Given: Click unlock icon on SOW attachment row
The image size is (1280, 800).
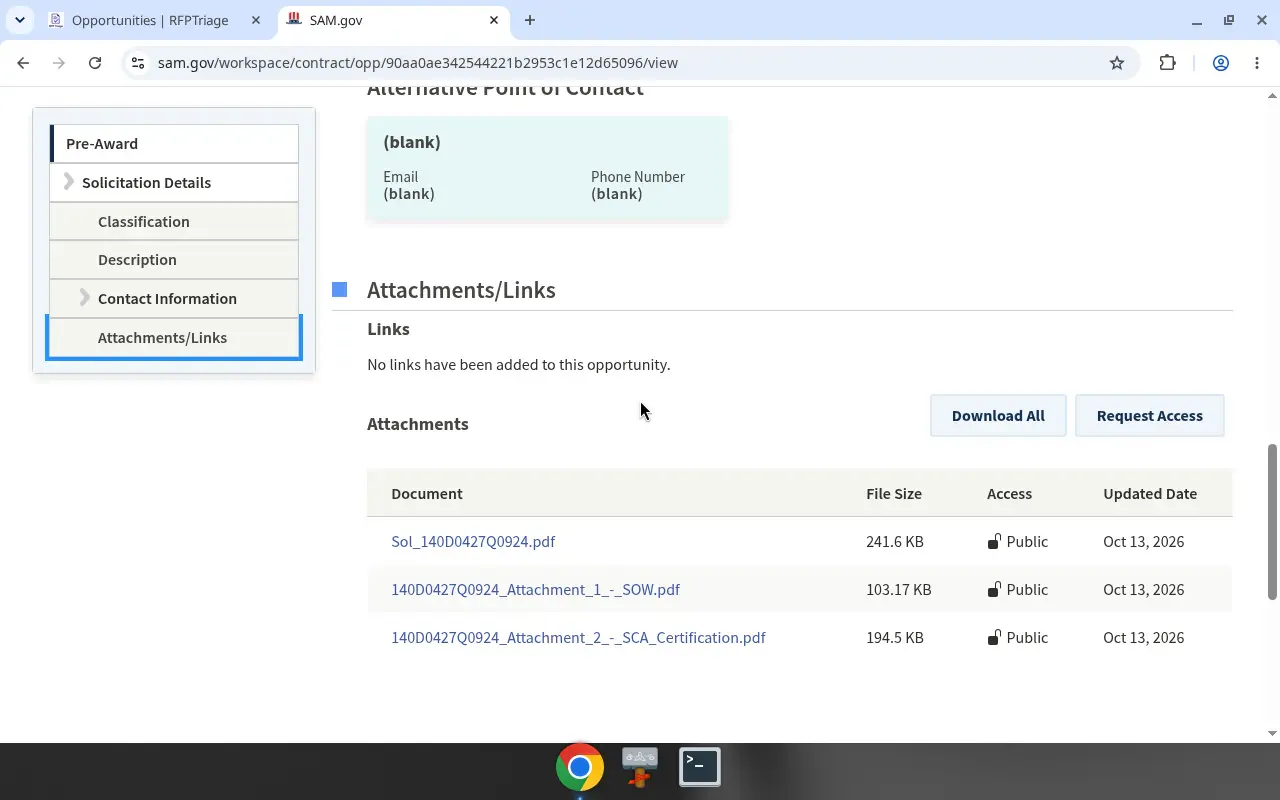Looking at the screenshot, I should tap(994, 589).
